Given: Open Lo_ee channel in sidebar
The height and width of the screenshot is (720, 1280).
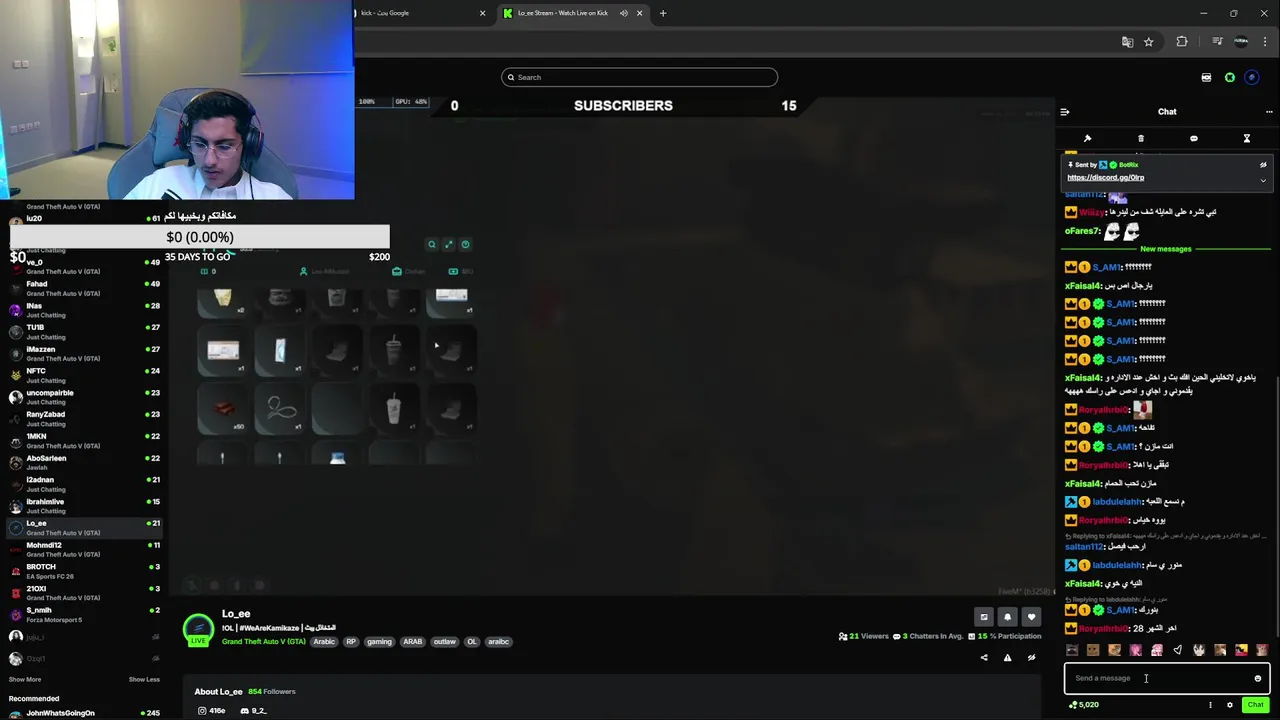Looking at the screenshot, I should 82,528.
